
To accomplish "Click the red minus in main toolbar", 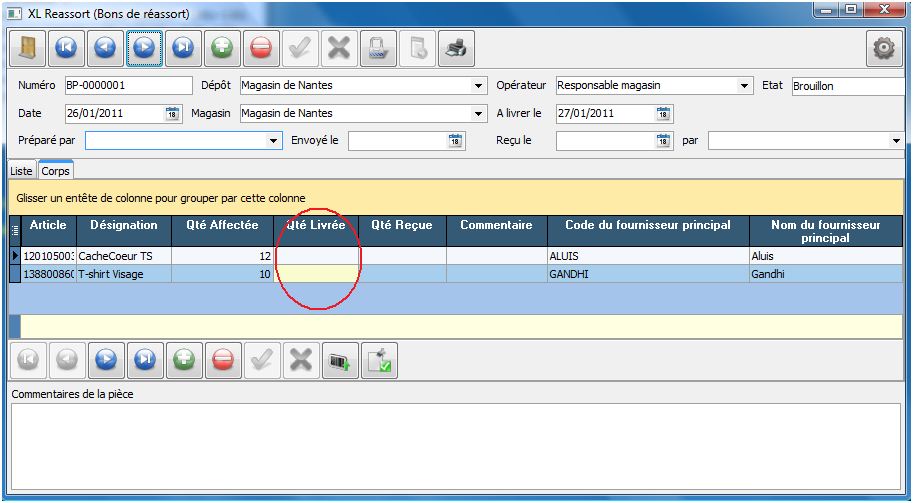I will [262, 48].
